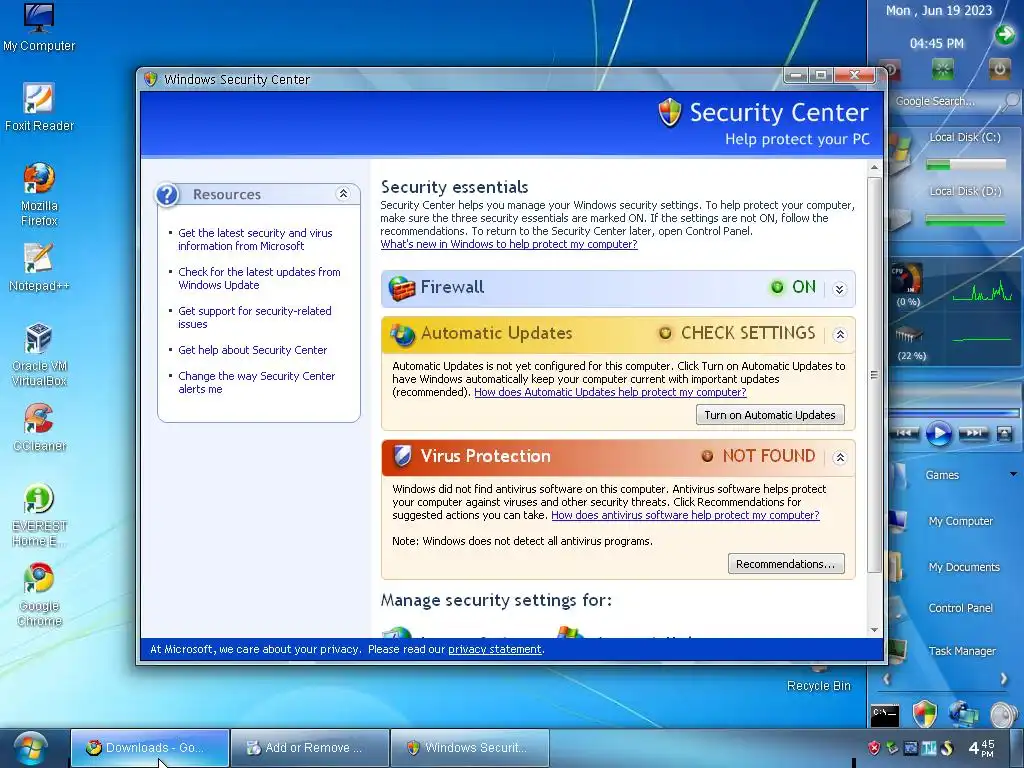
Task: Click the Firewall brick wall icon
Action: coord(402,288)
